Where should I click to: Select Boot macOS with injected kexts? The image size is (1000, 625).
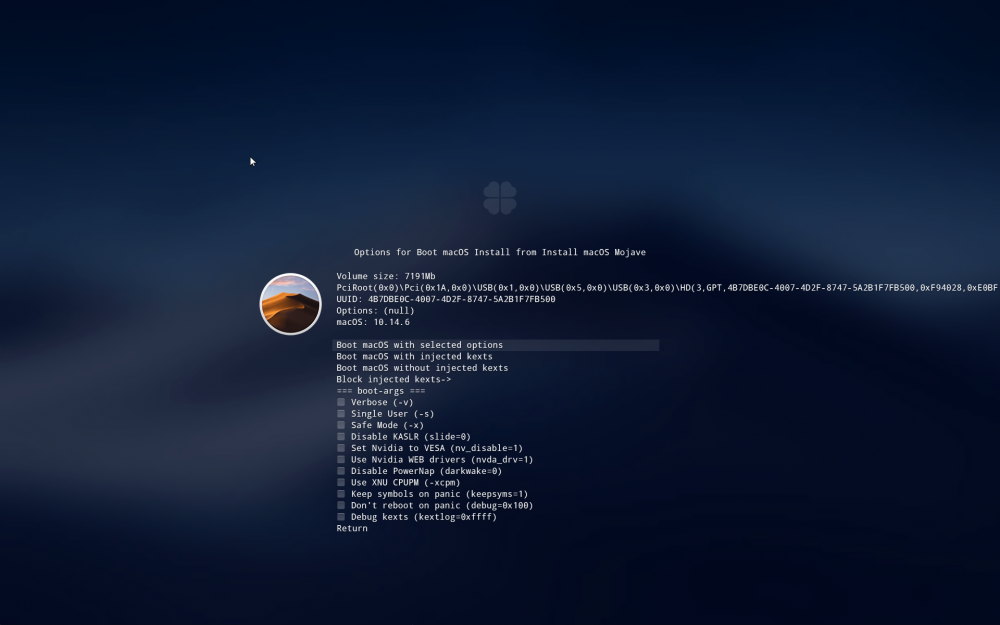[414, 357]
